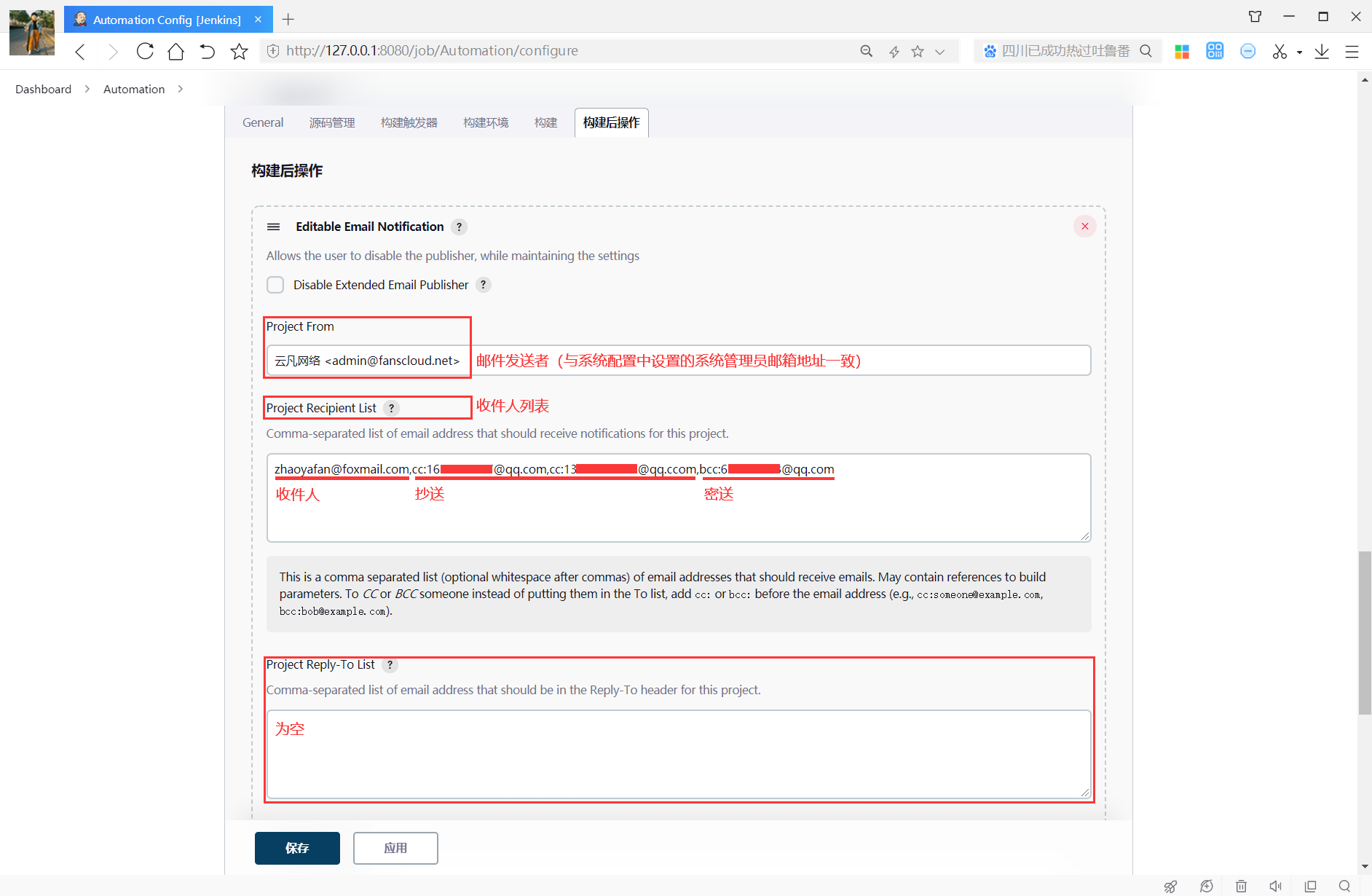Open help for Project Recipient List

392,408
